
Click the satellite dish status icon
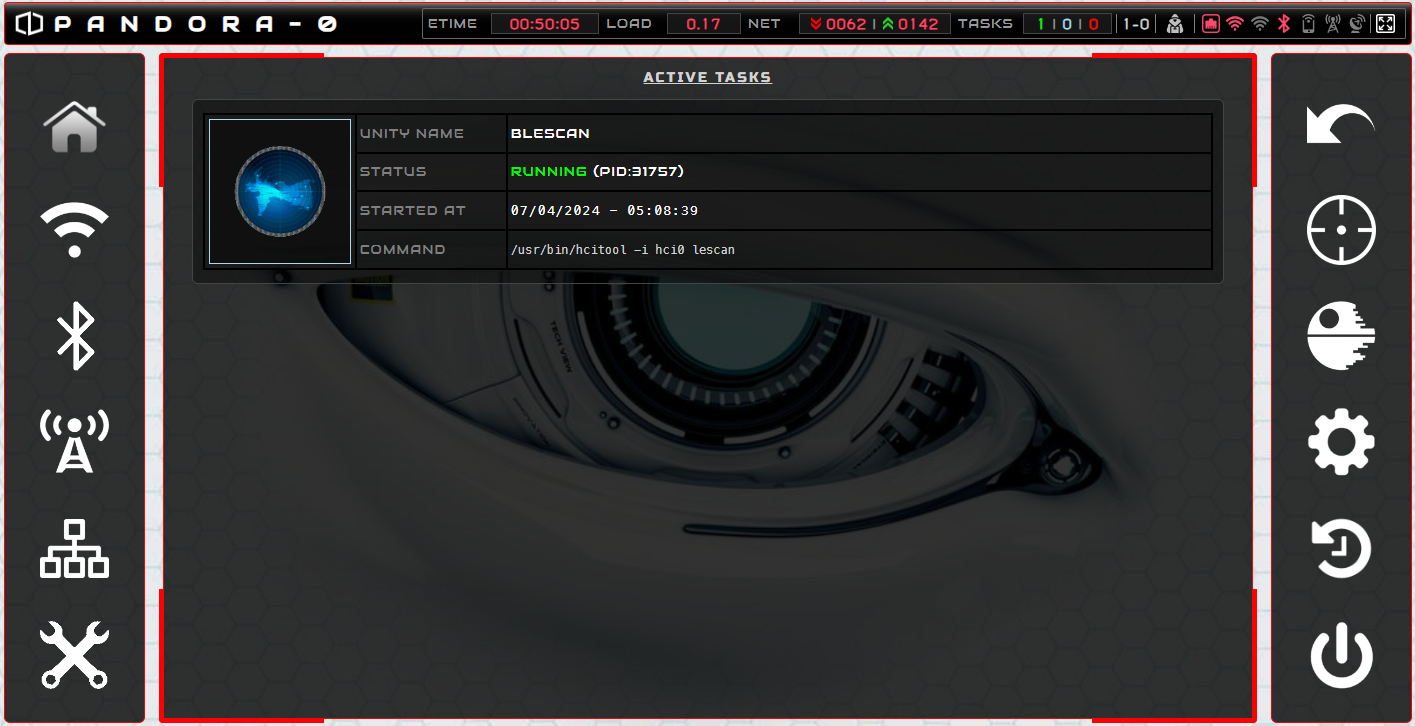[1357, 24]
